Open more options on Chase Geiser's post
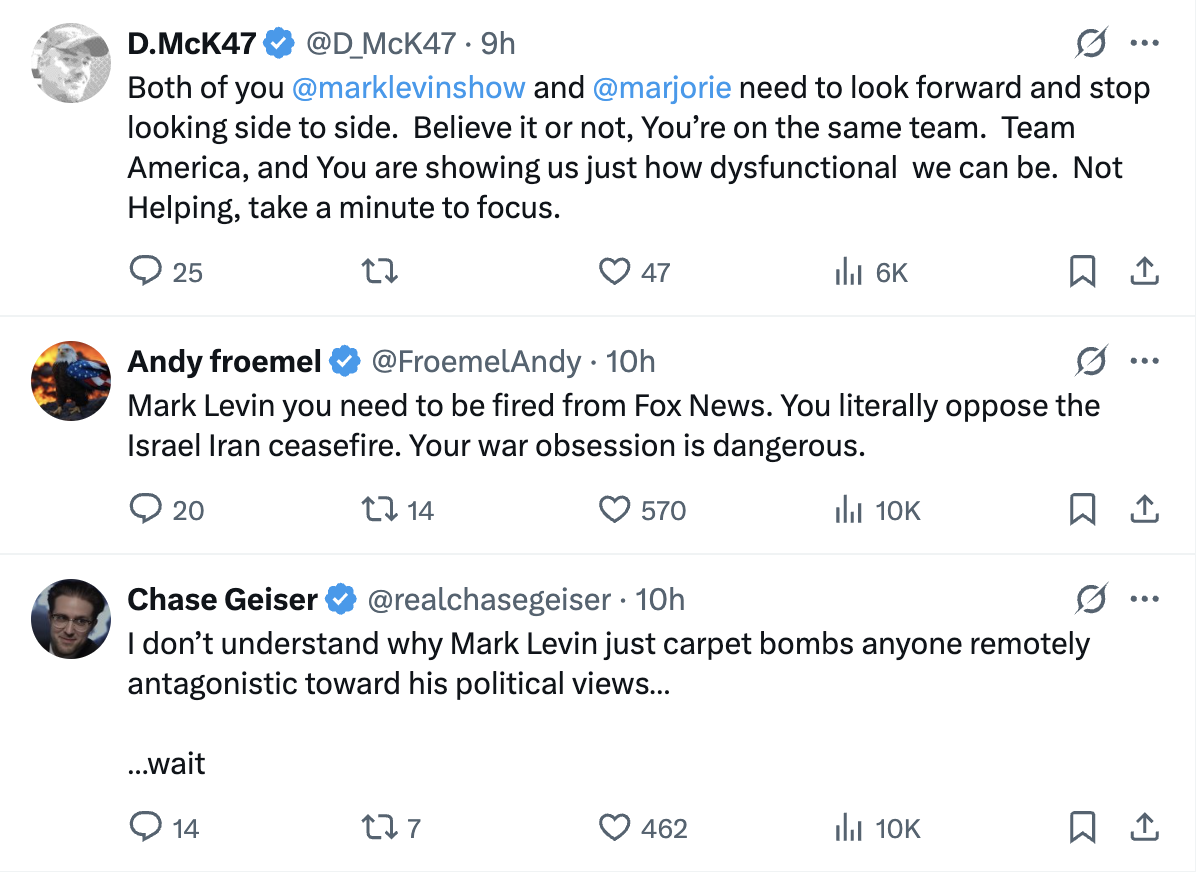The image size is (1196, 872). [1144, 599]
